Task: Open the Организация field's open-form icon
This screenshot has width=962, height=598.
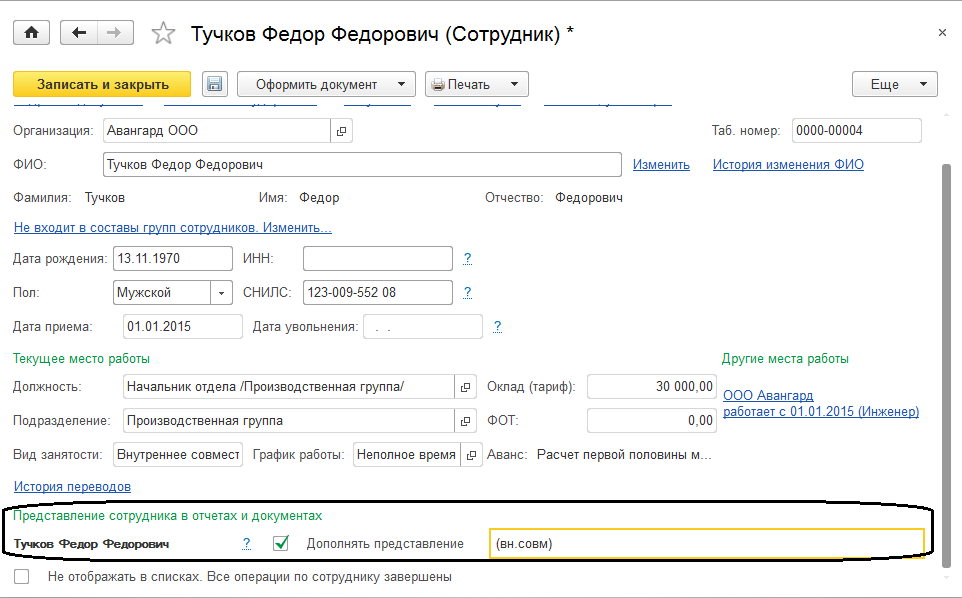Action: 341,131
